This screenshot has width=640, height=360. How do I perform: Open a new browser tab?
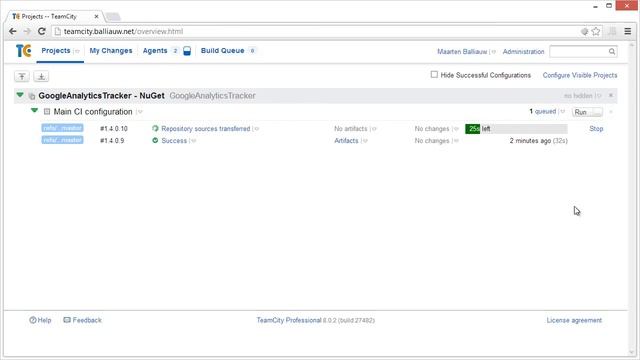(113, 17)
